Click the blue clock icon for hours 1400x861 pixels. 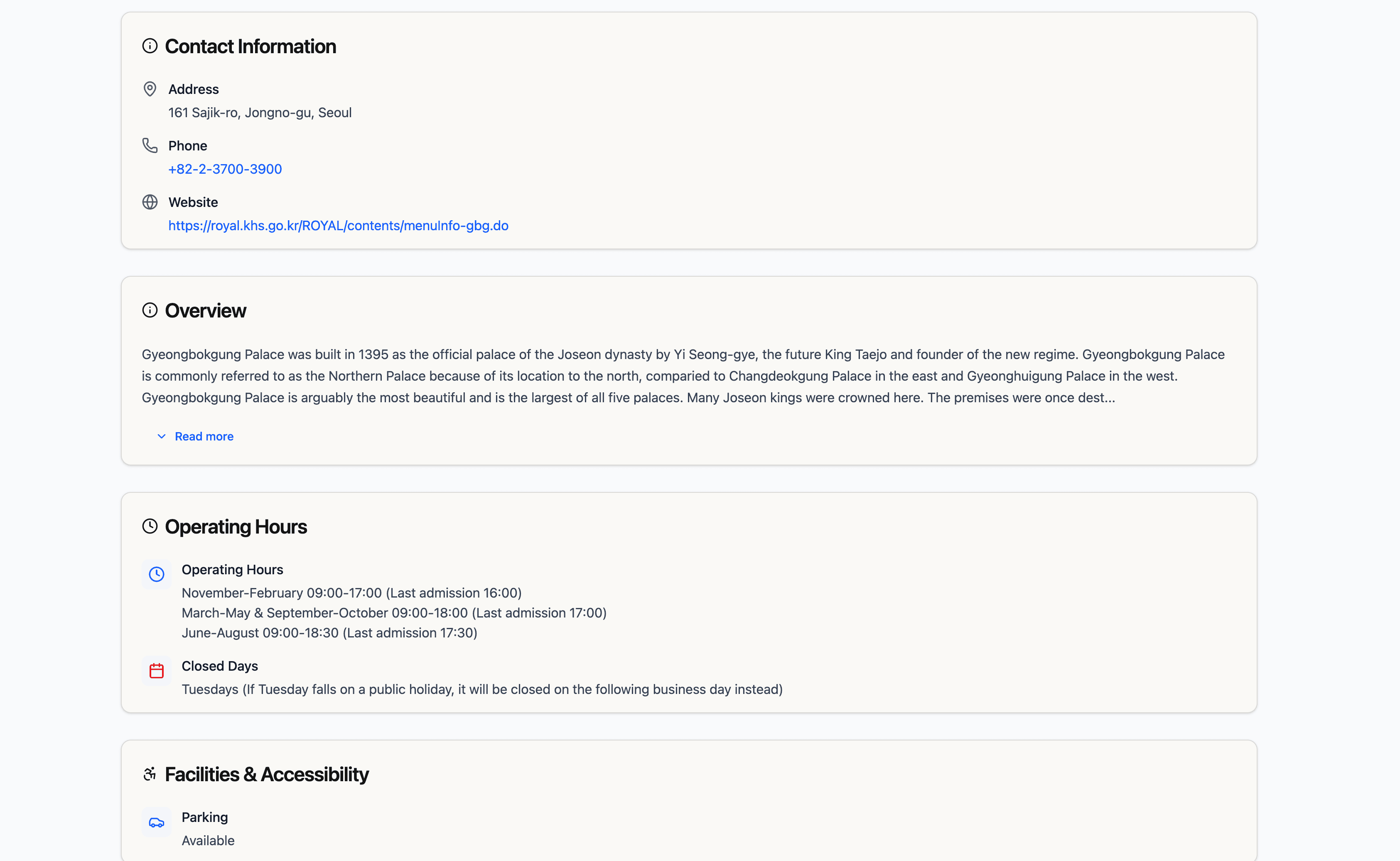pyautogui.click(x=157, y=574)
